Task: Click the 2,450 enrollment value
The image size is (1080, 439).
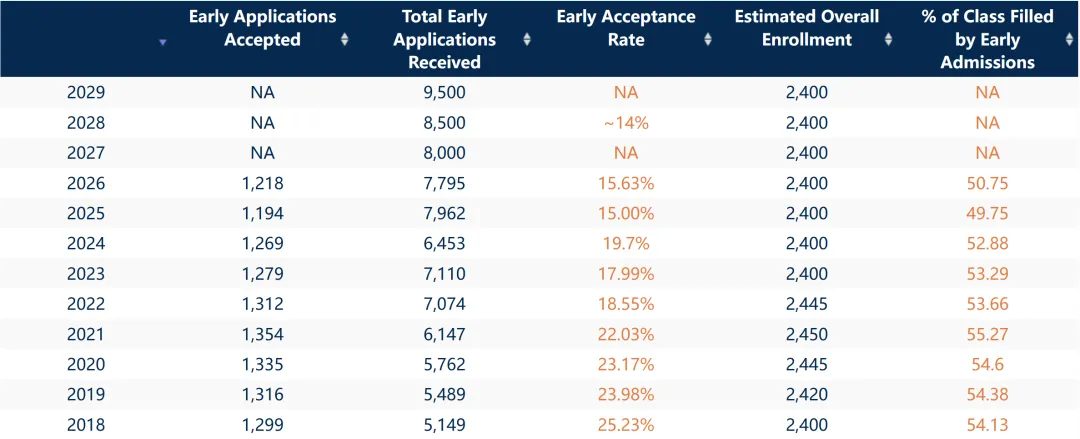Action: 807,335
